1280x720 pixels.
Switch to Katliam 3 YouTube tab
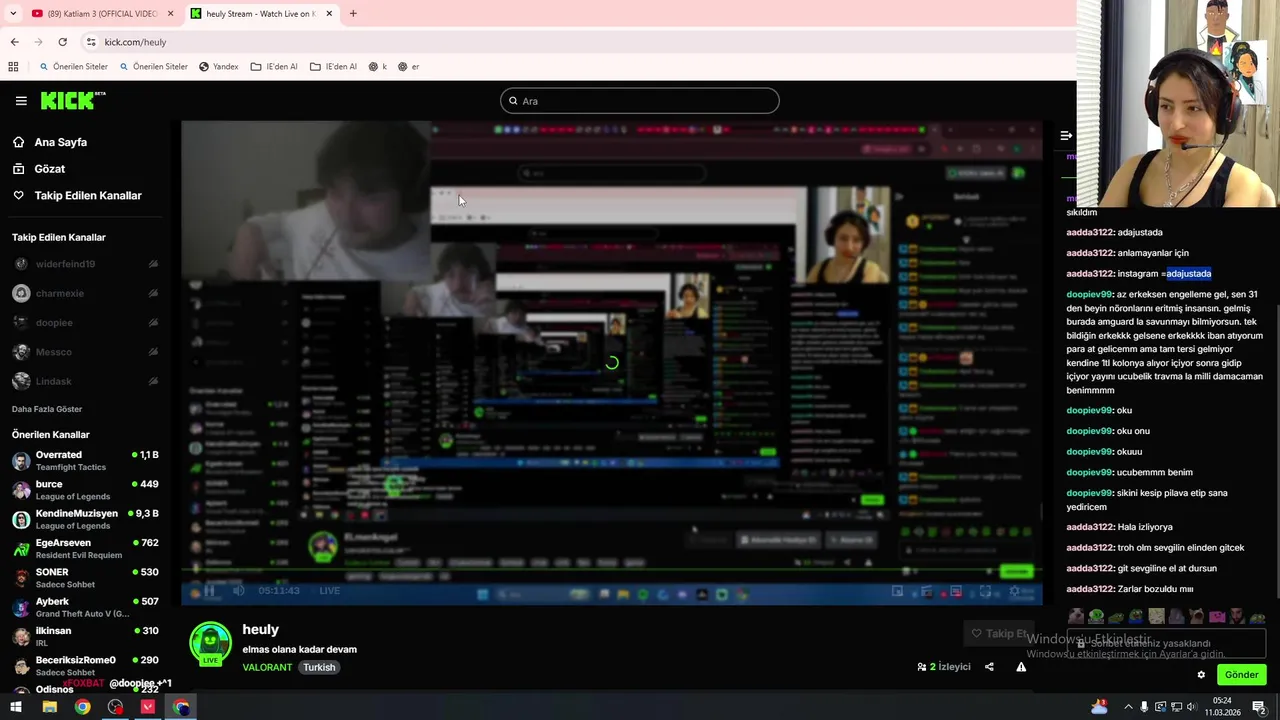pos(102,14)
